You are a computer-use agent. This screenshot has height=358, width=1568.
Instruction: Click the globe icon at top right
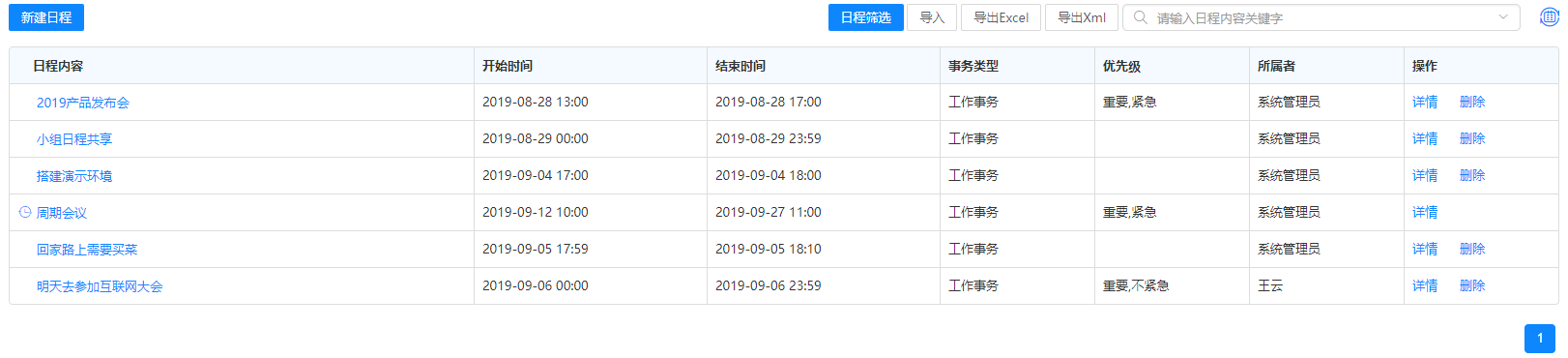(x=1549, y=17)
